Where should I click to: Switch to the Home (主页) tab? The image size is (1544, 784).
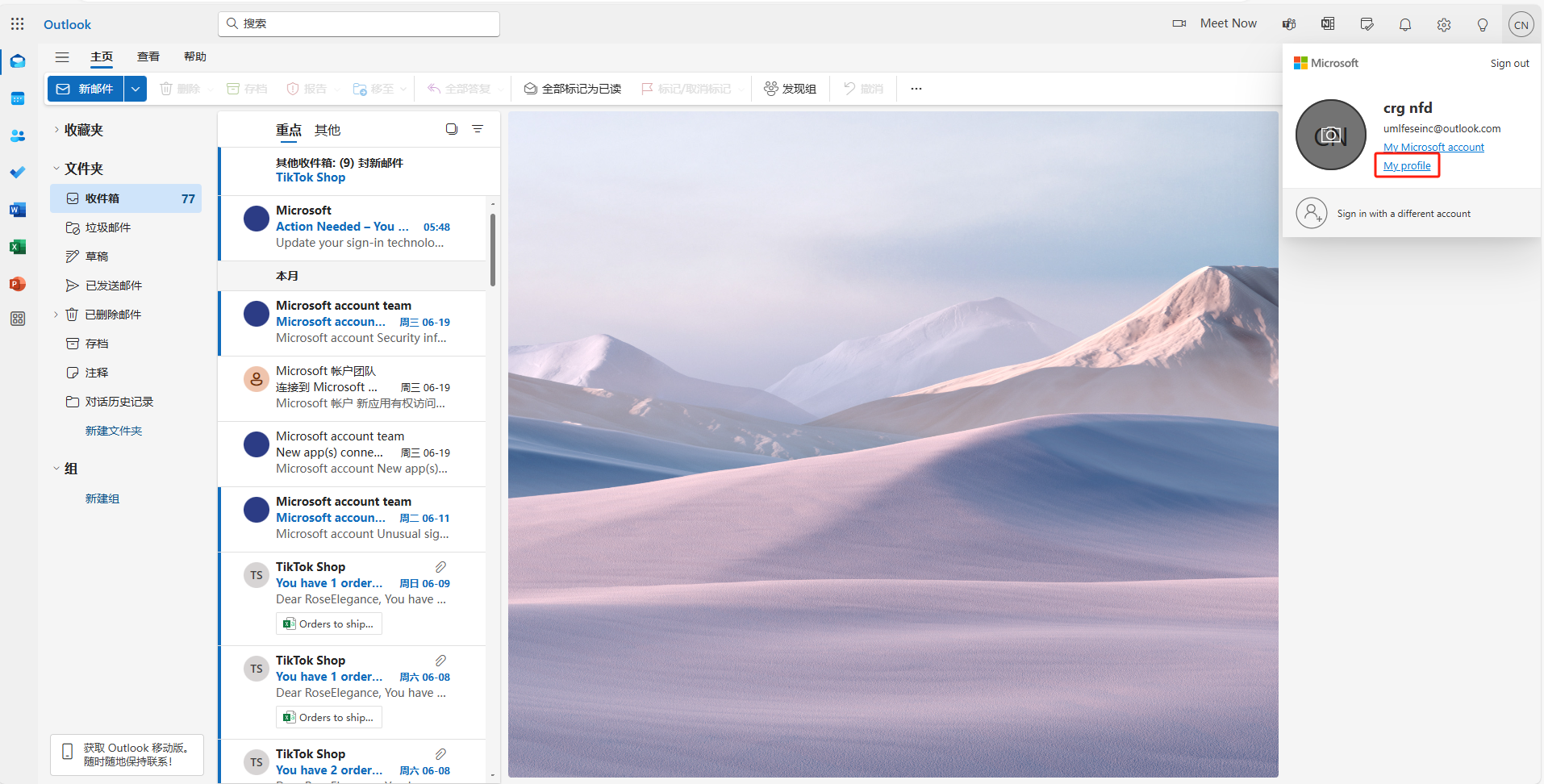(102, 56)
